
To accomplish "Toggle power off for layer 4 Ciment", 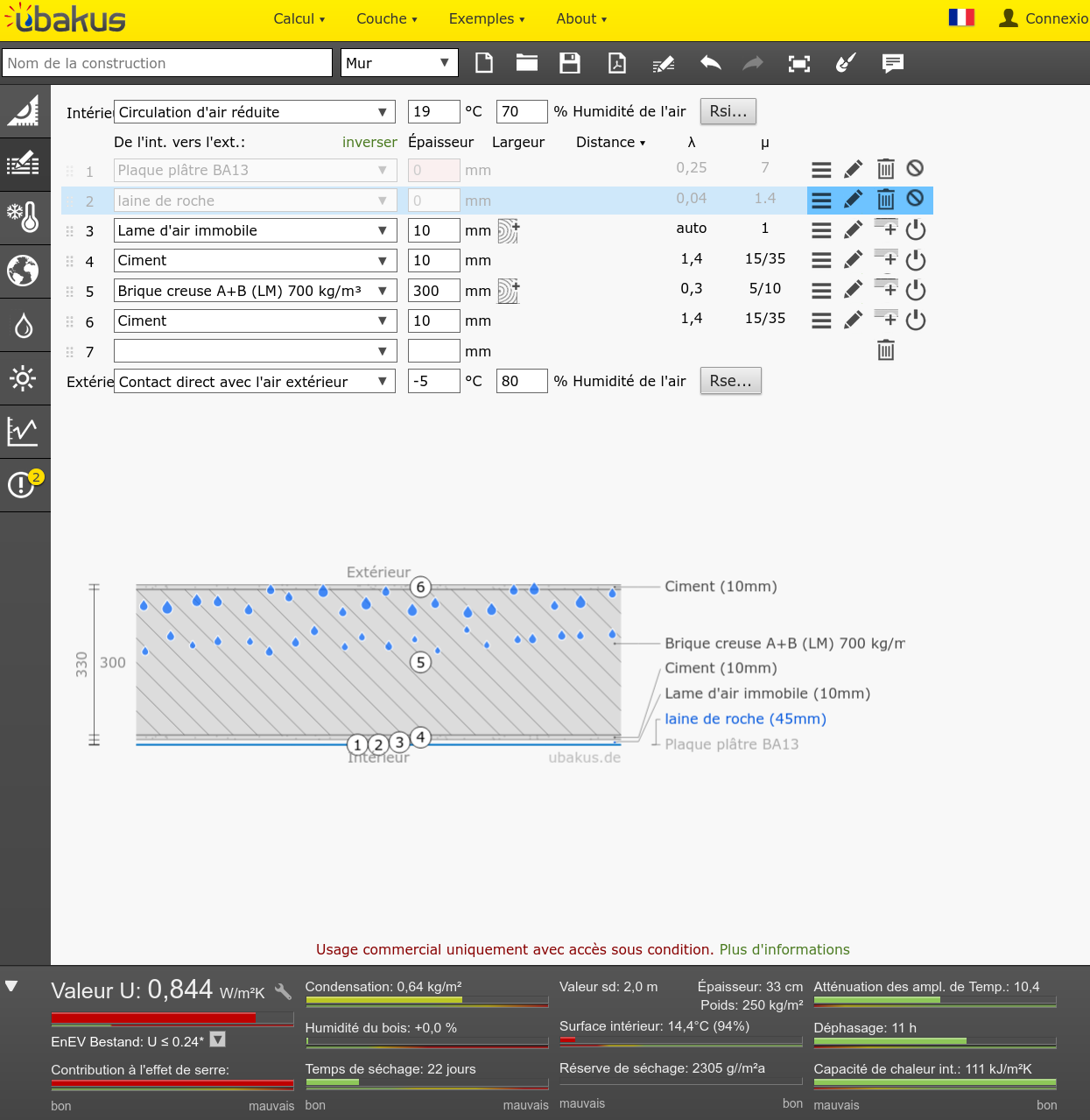I will point(916,260).
